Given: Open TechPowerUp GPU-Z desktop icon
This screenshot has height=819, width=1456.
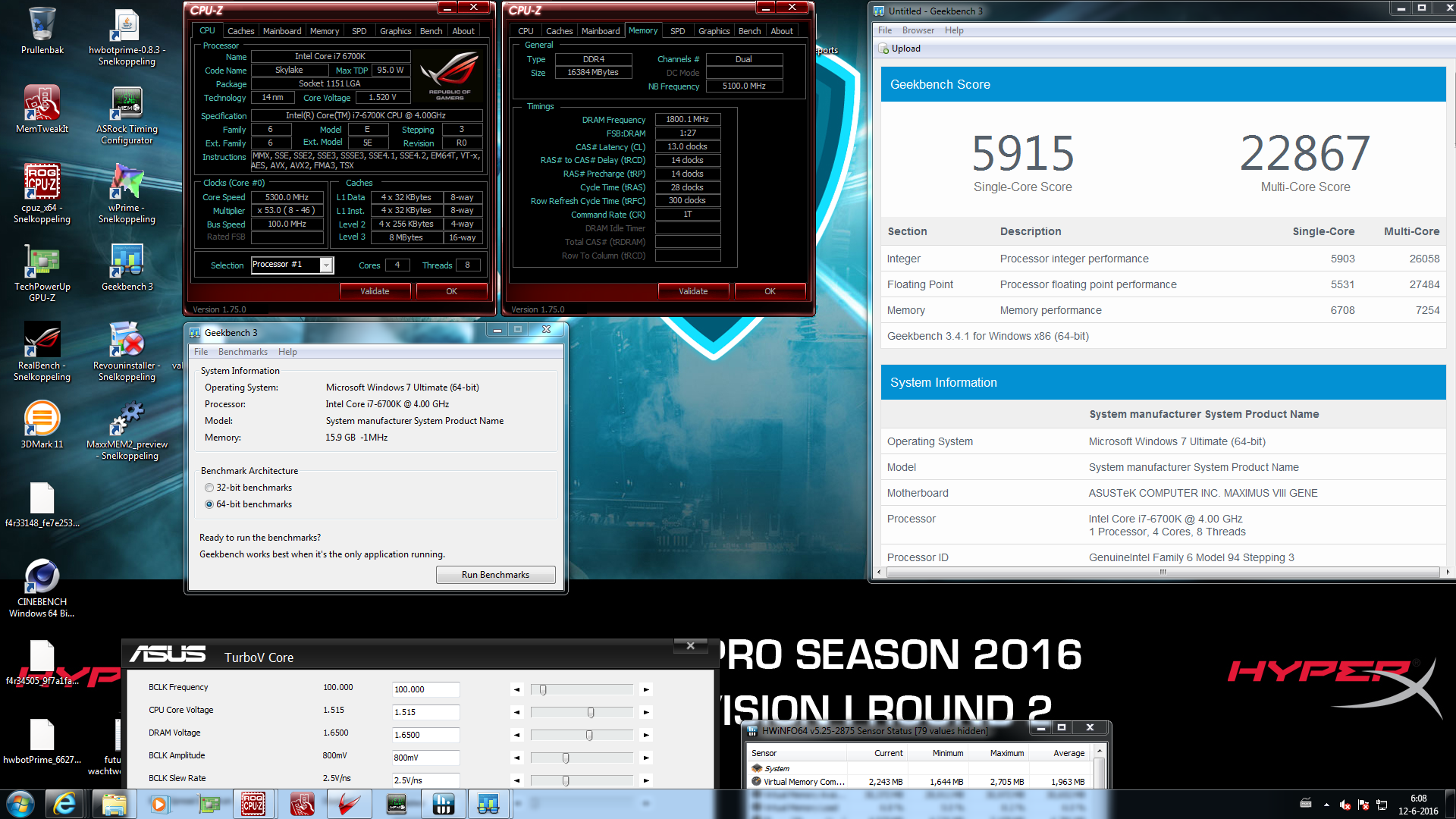Looking at the screenshot, I should tap(42, 273).
